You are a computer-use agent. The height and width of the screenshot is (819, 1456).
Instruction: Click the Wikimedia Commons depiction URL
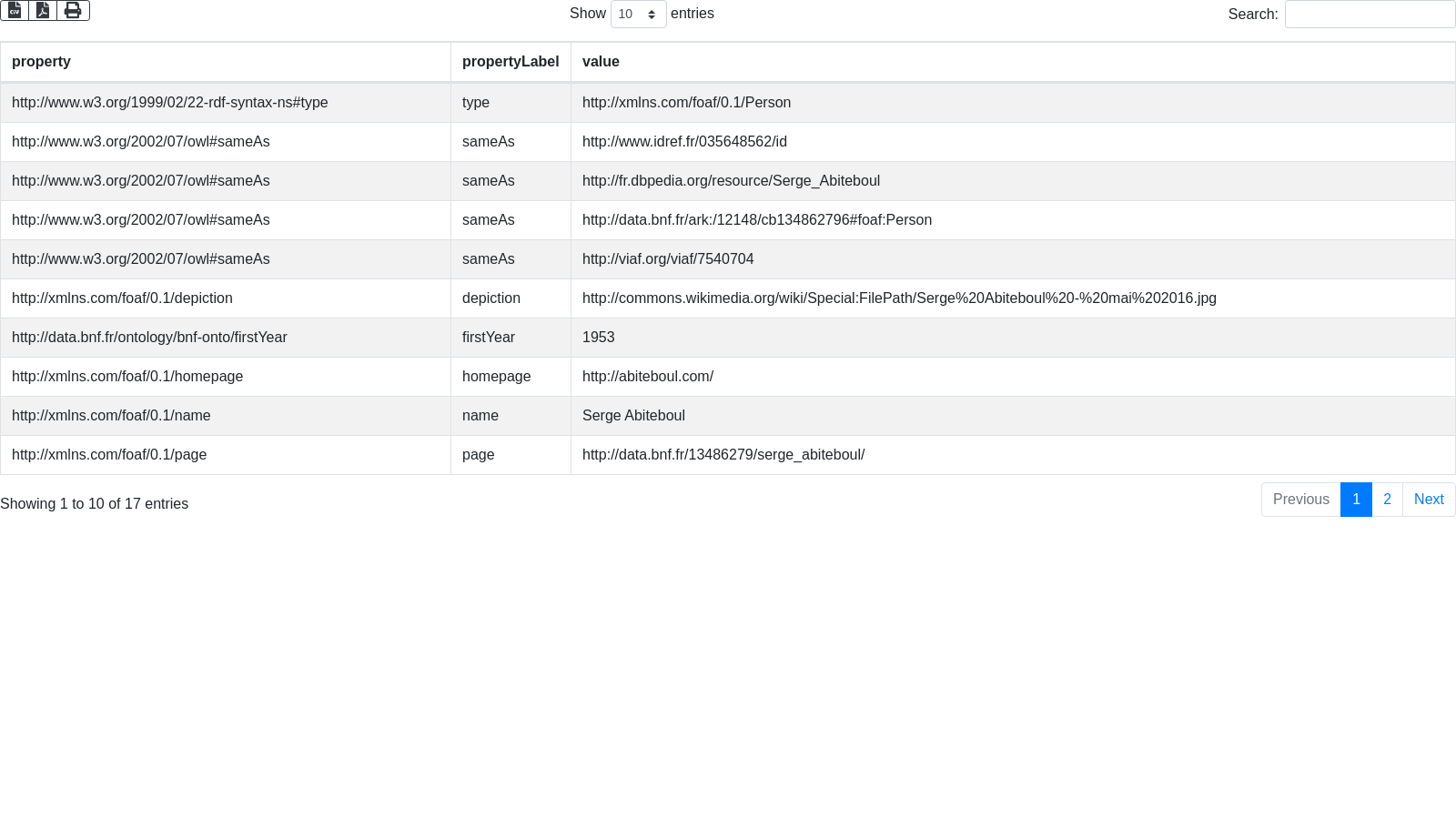[898, 298]
